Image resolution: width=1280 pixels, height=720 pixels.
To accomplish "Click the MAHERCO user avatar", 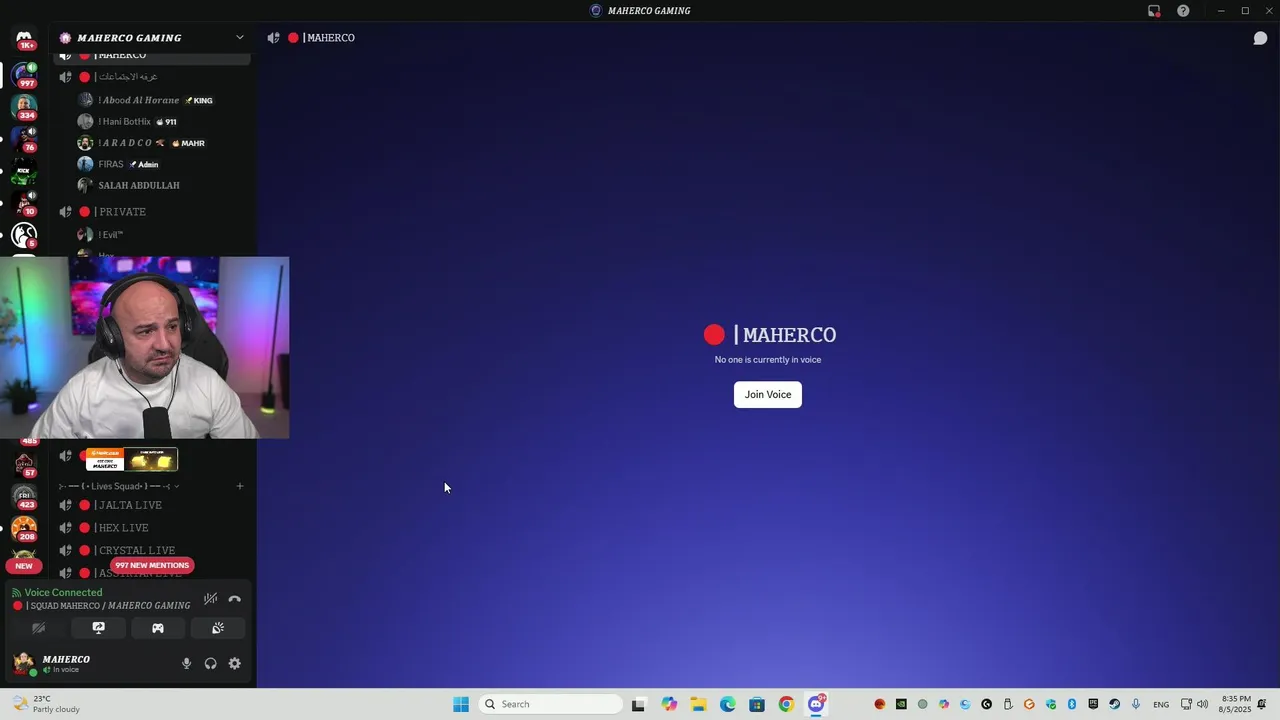I will 24,663.
